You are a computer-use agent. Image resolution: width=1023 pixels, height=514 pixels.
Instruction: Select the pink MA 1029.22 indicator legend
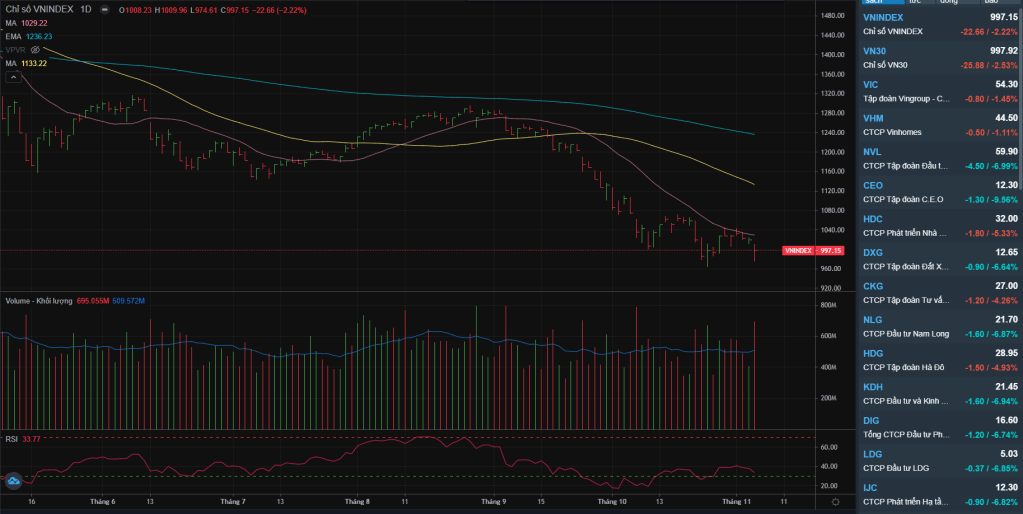tap(26, 23)
